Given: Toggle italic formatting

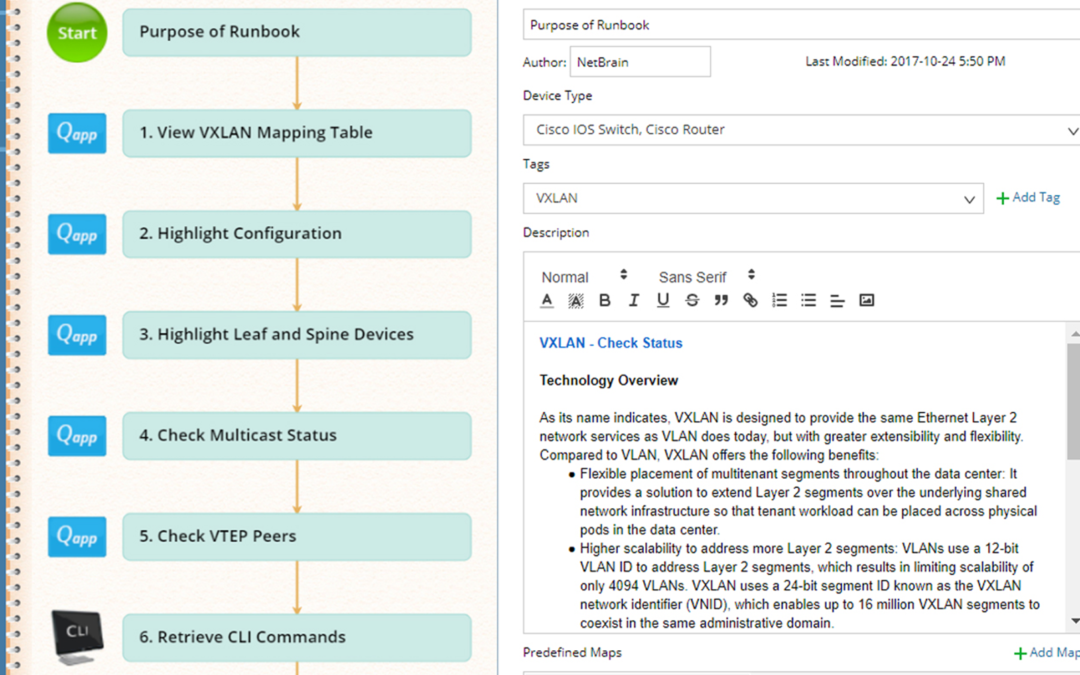Looking at the screenshot, I should (x=634, y=300).
